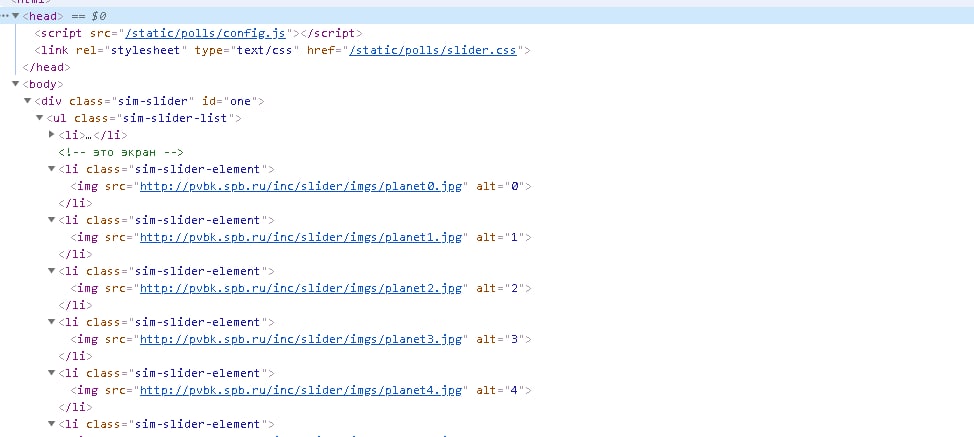Collapse the head element triangle
974x437 pixels.
coord(16,16)
